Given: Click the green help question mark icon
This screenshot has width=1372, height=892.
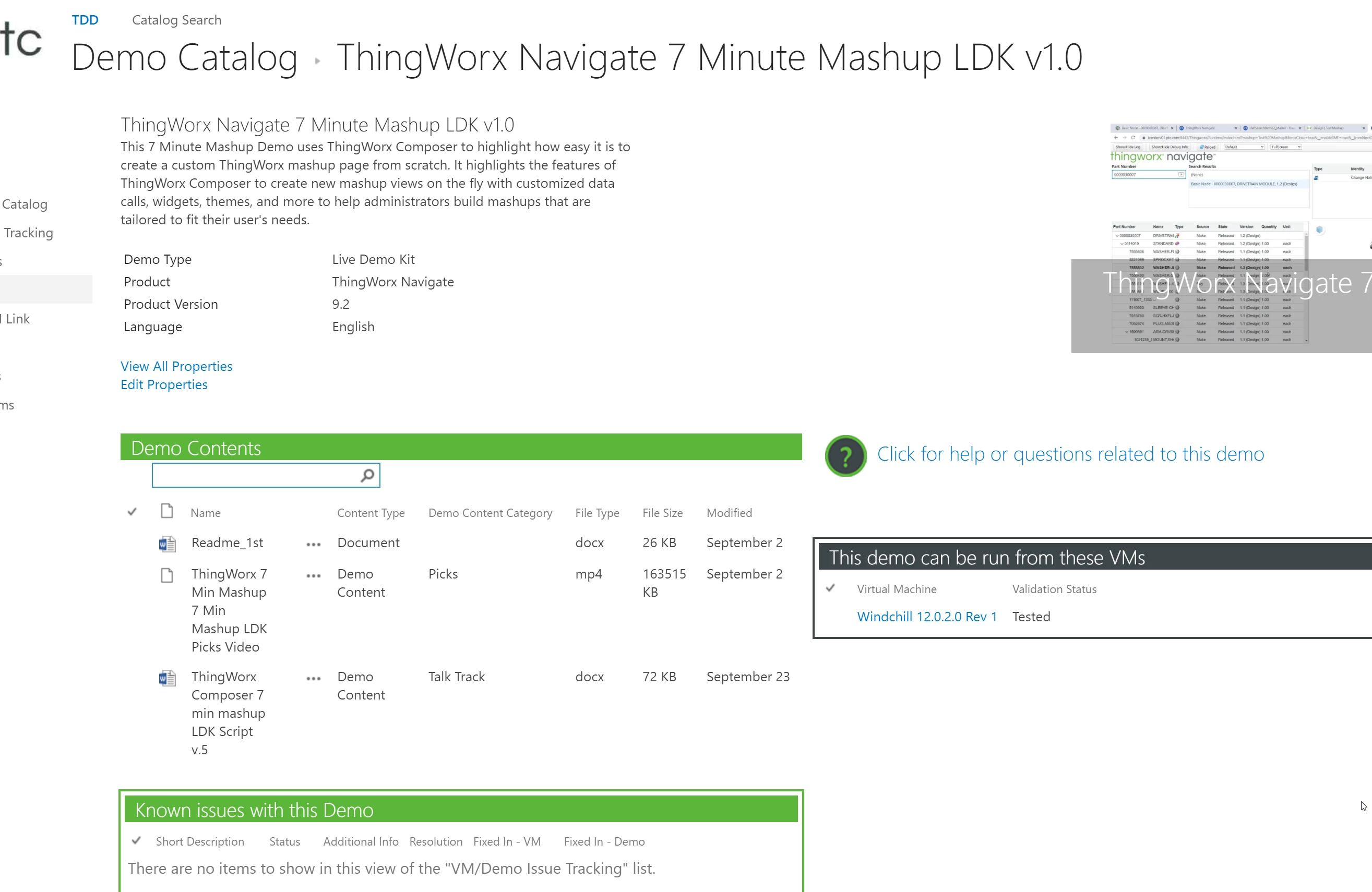Looking at the screenshot, I should (x=845, y=456).
